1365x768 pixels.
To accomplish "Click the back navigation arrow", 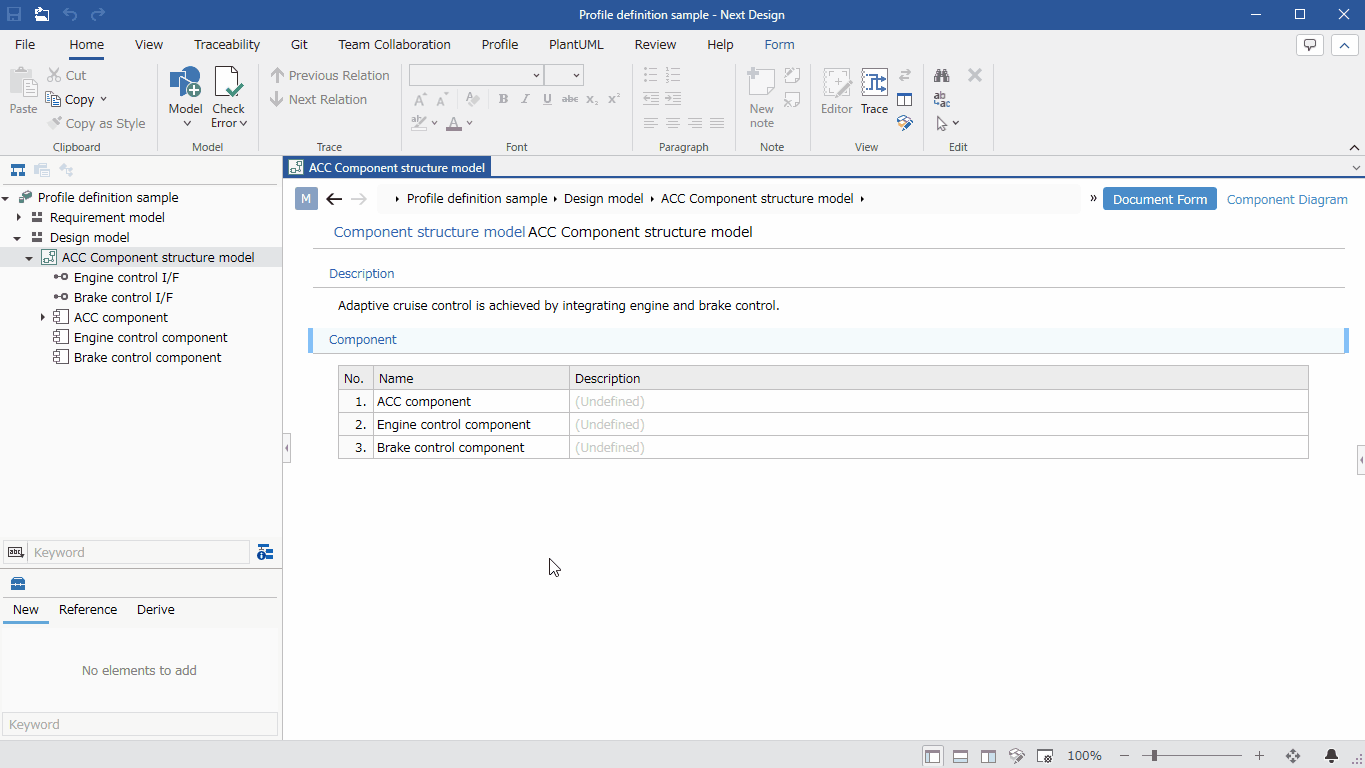I will 334,199.
